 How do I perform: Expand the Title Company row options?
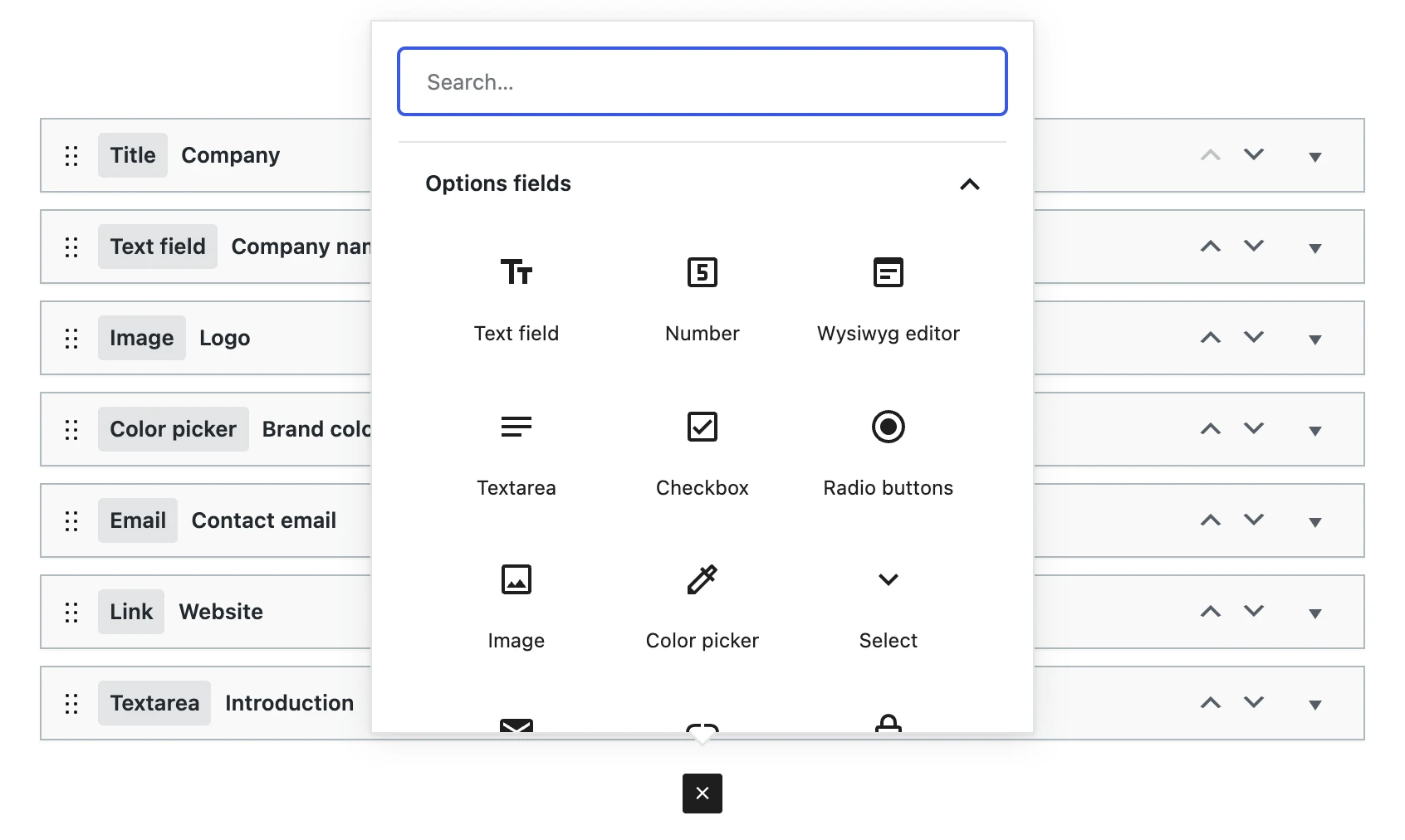(x=1315, y=157)
